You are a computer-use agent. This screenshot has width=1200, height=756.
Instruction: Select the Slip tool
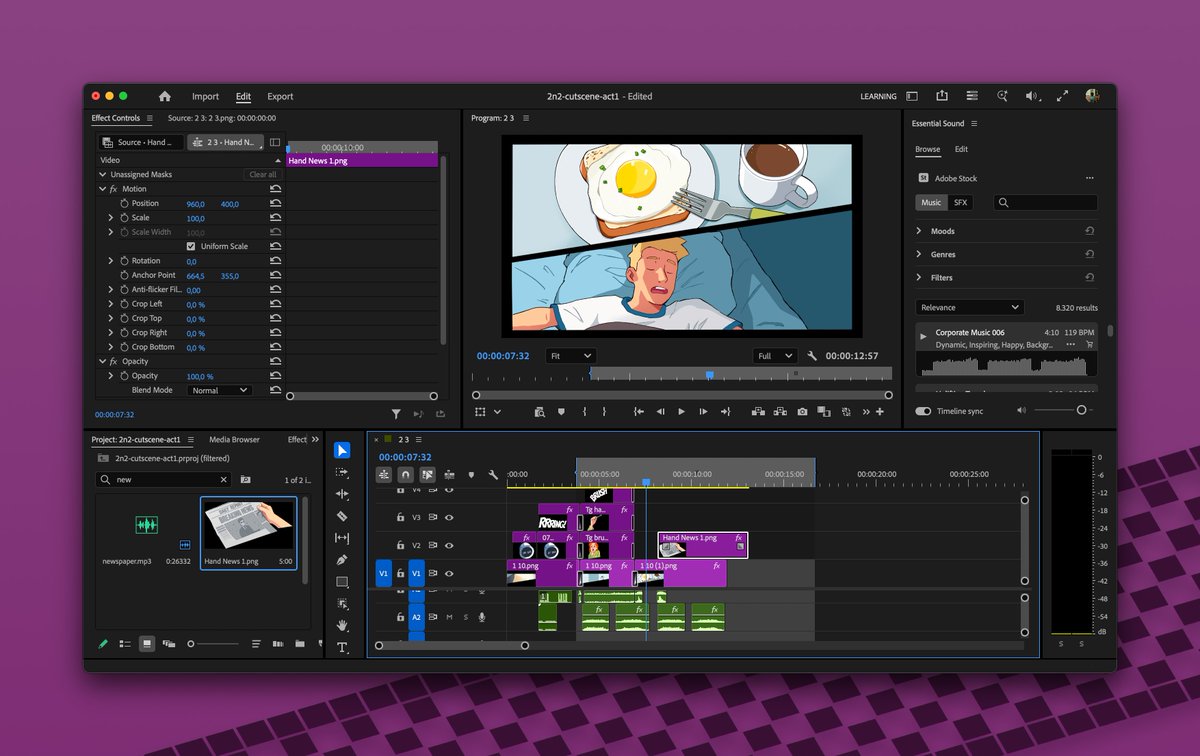click(342, 538)
